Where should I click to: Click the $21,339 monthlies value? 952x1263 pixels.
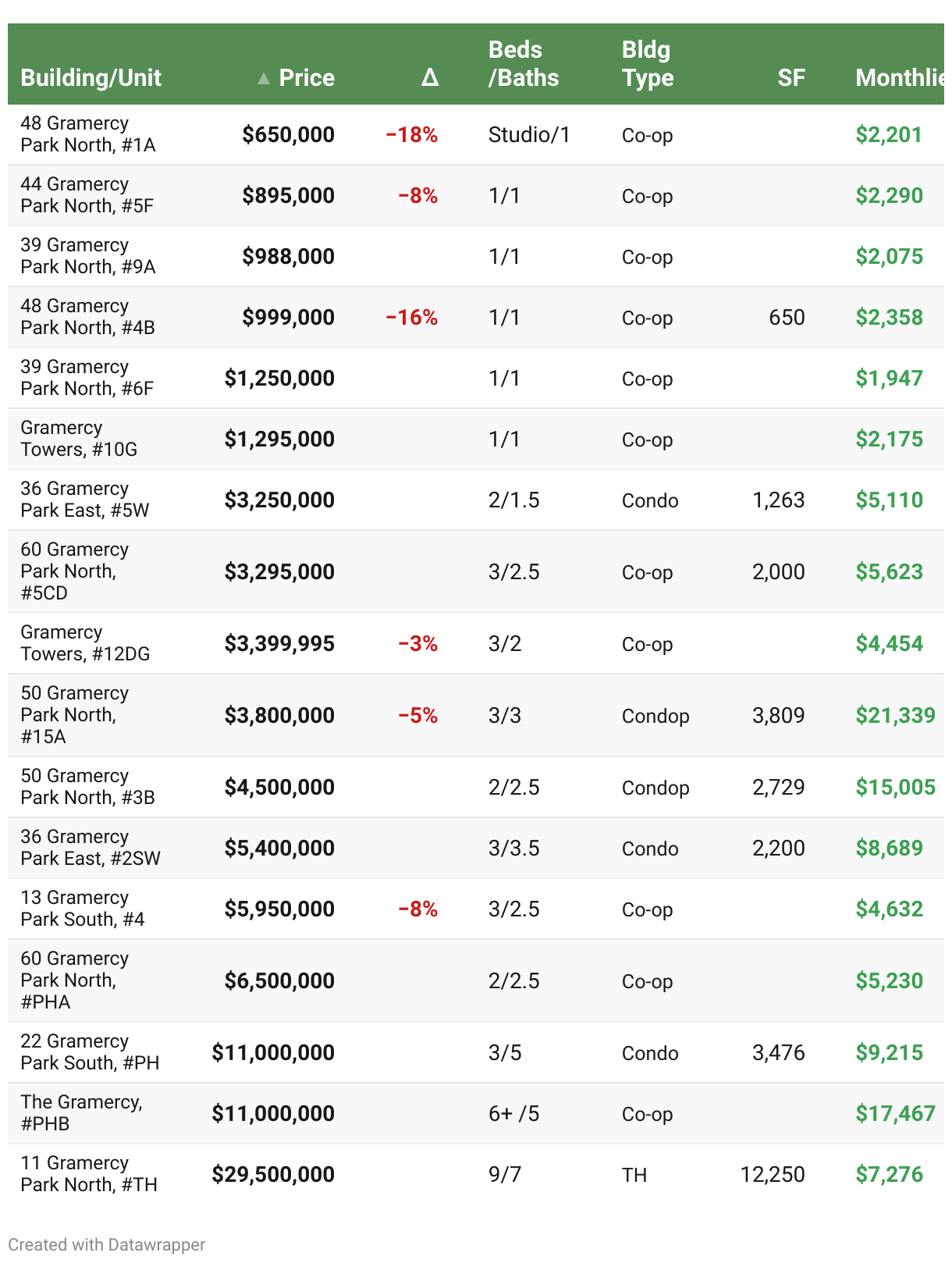point(895,715)
